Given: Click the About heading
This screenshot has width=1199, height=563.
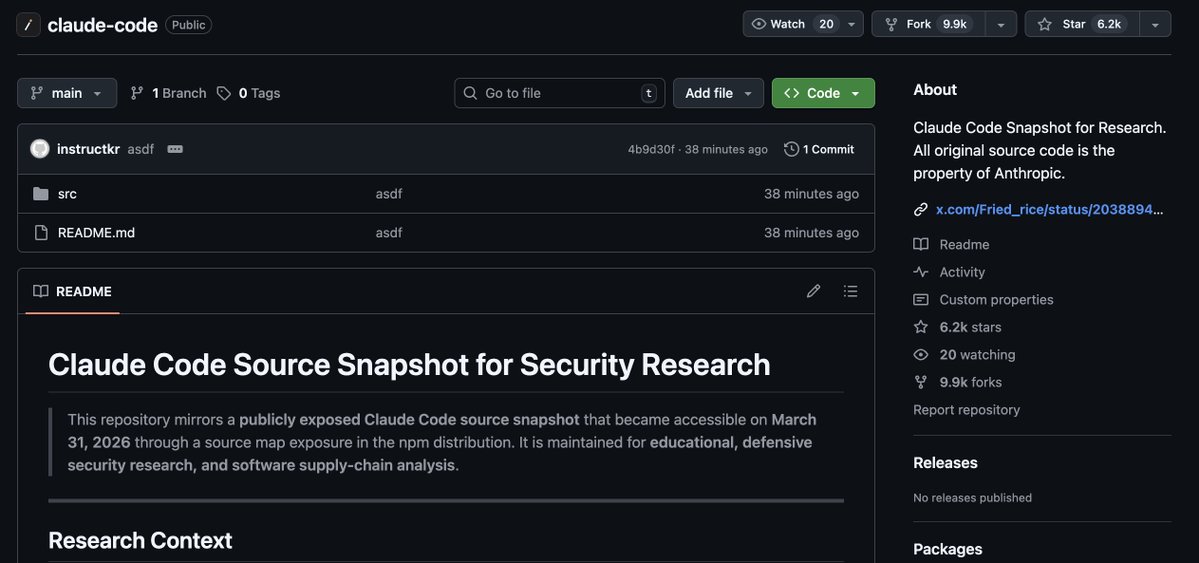Looking at the screenshot, I should pyautogui.click(x=934, y=89).
